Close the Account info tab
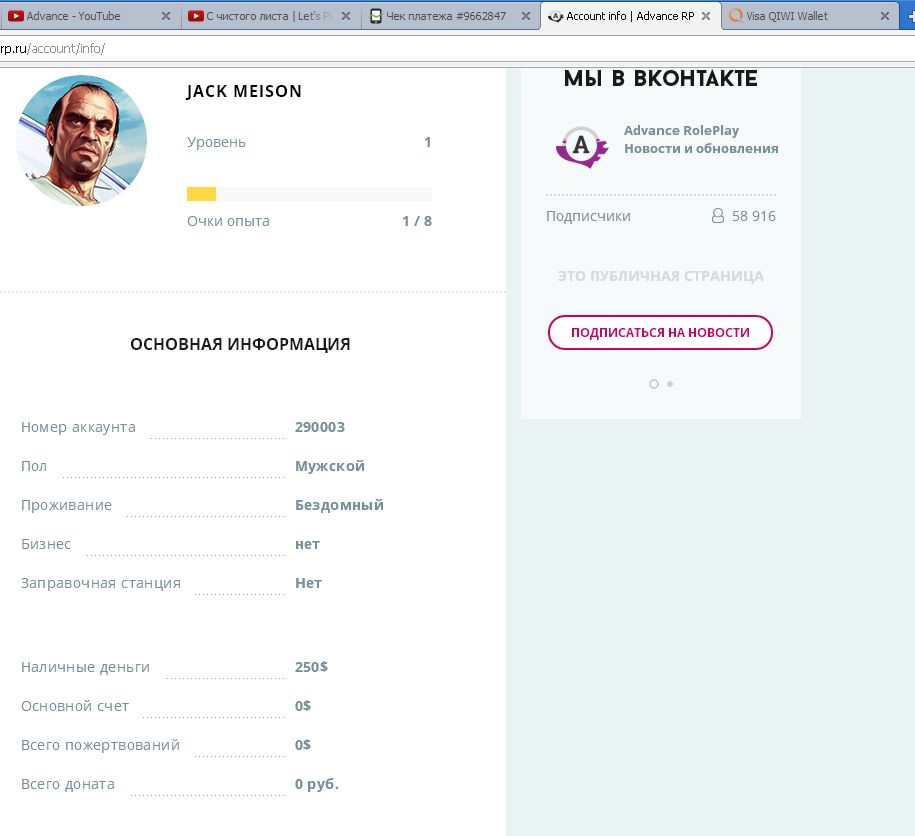The image size is (915, 836). point(706,16)
